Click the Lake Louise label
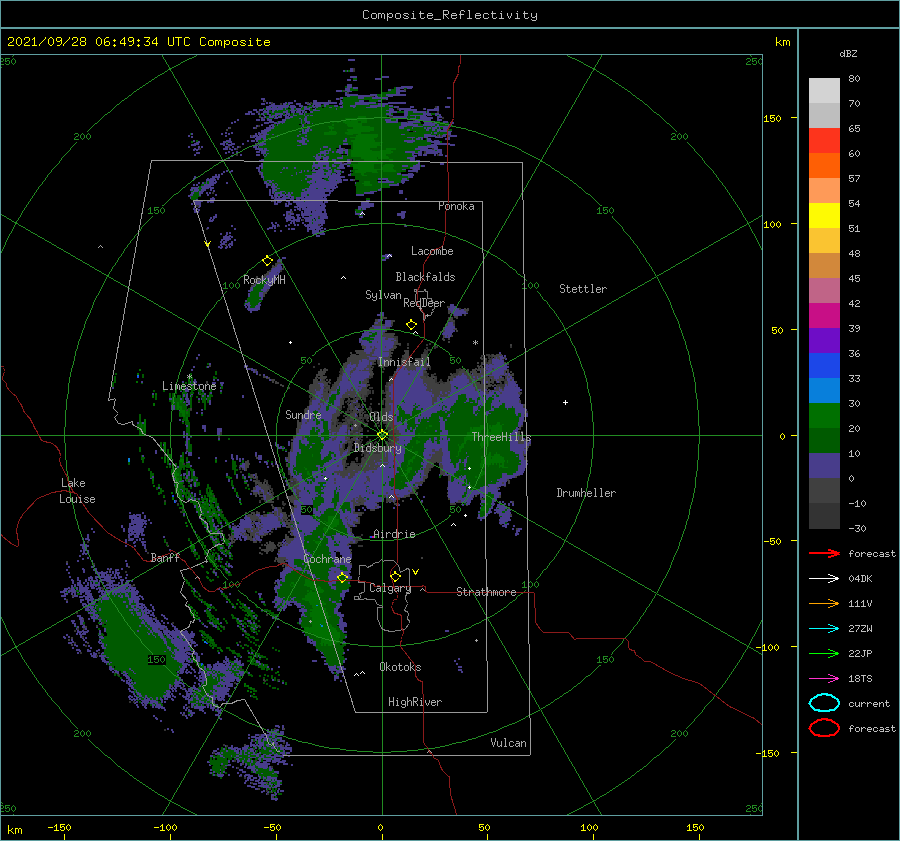 tap(77, 491)
